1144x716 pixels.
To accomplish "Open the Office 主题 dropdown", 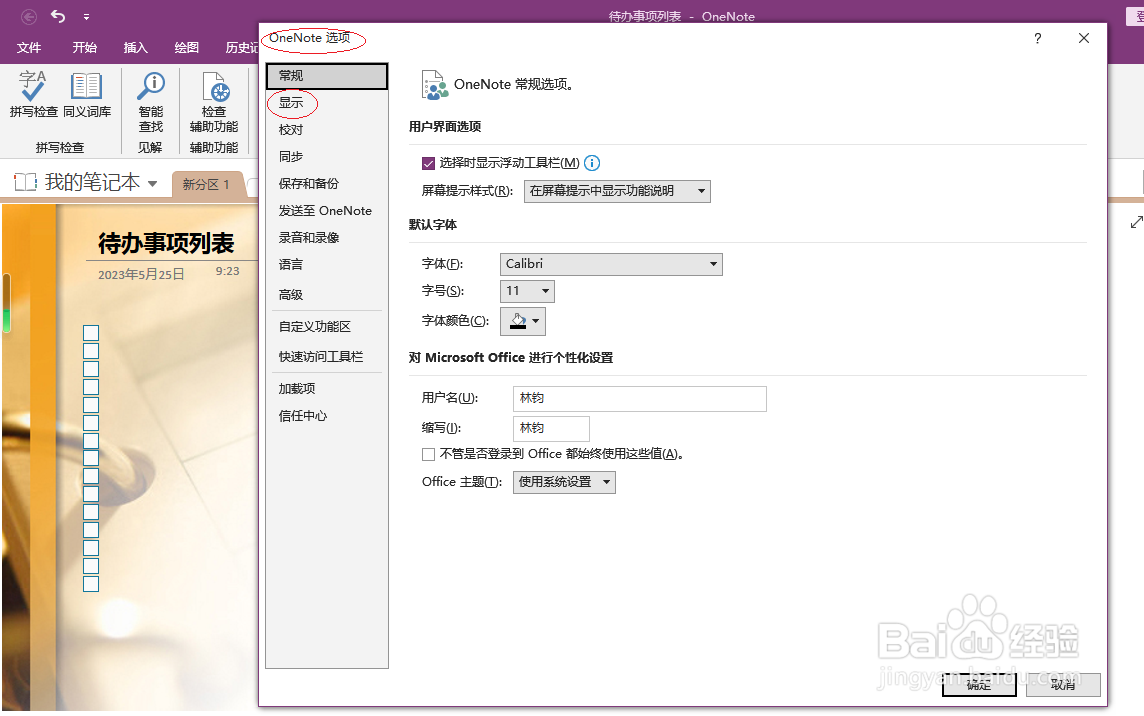I will (x=565, y=482).
